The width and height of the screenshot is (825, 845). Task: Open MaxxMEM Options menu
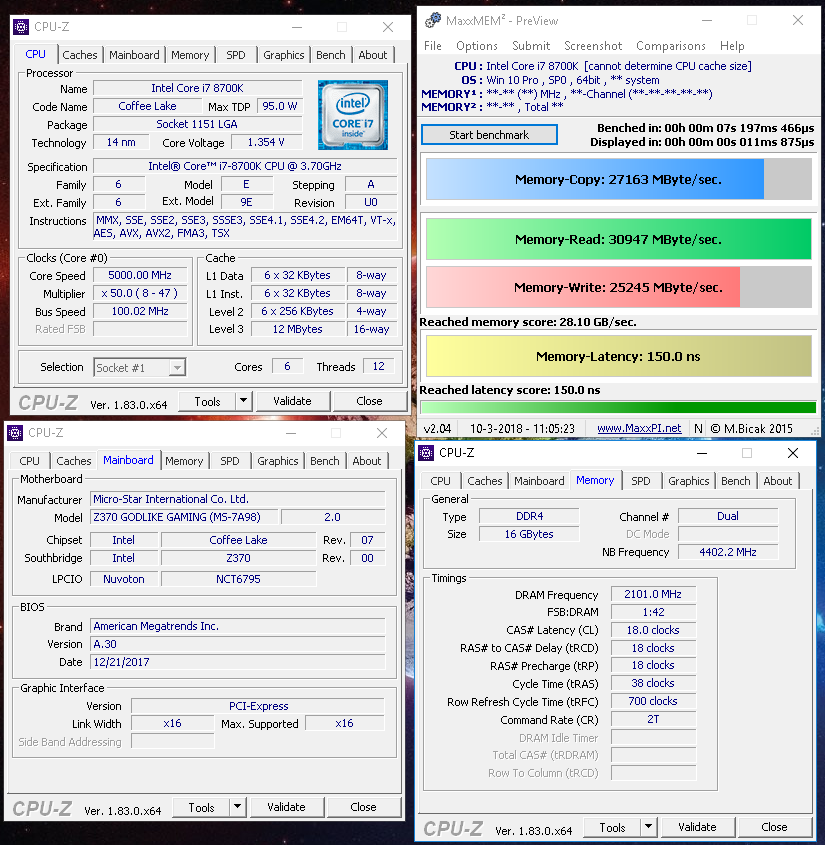(x=477, y=46)
